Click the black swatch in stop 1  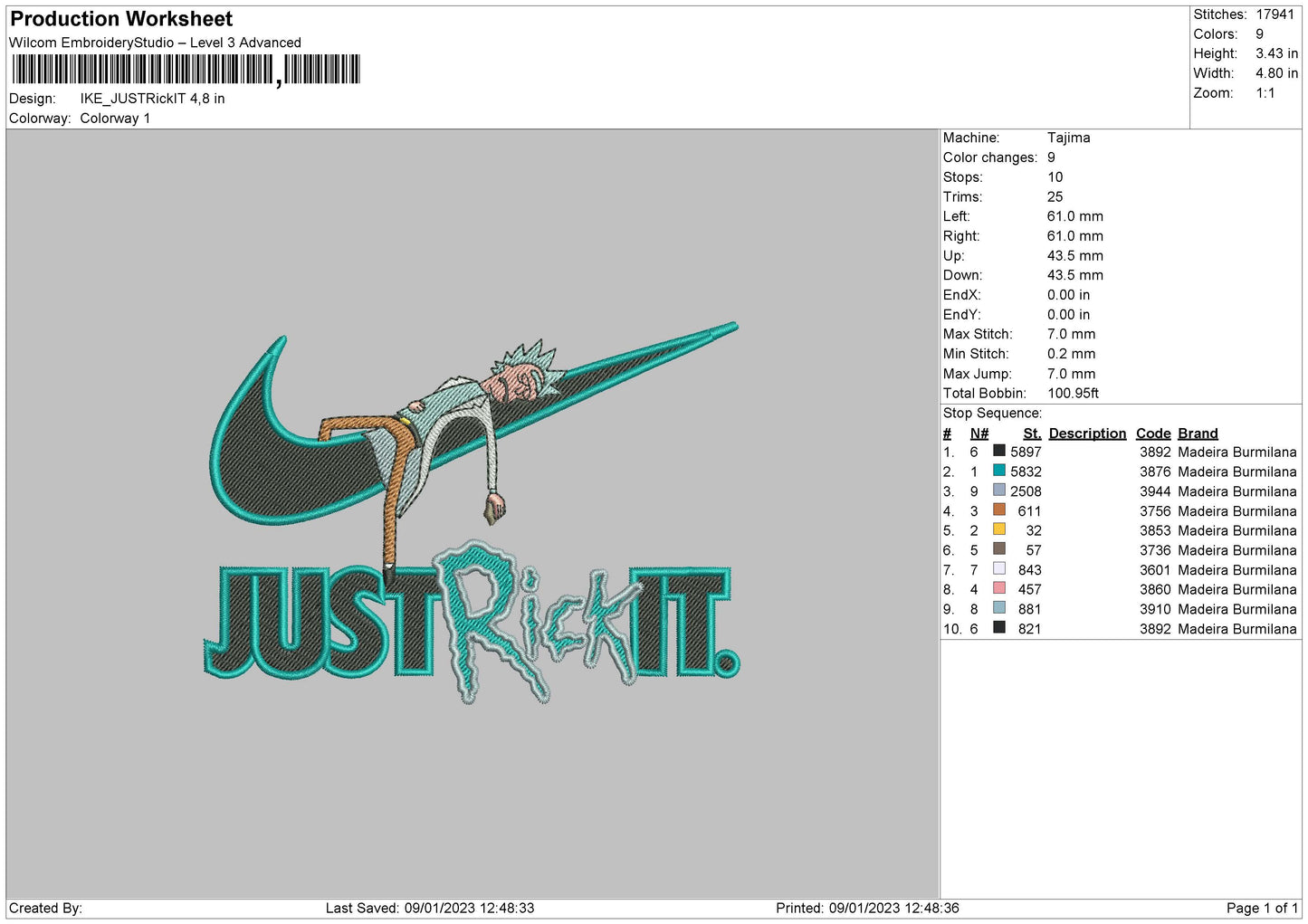(998, 451)
